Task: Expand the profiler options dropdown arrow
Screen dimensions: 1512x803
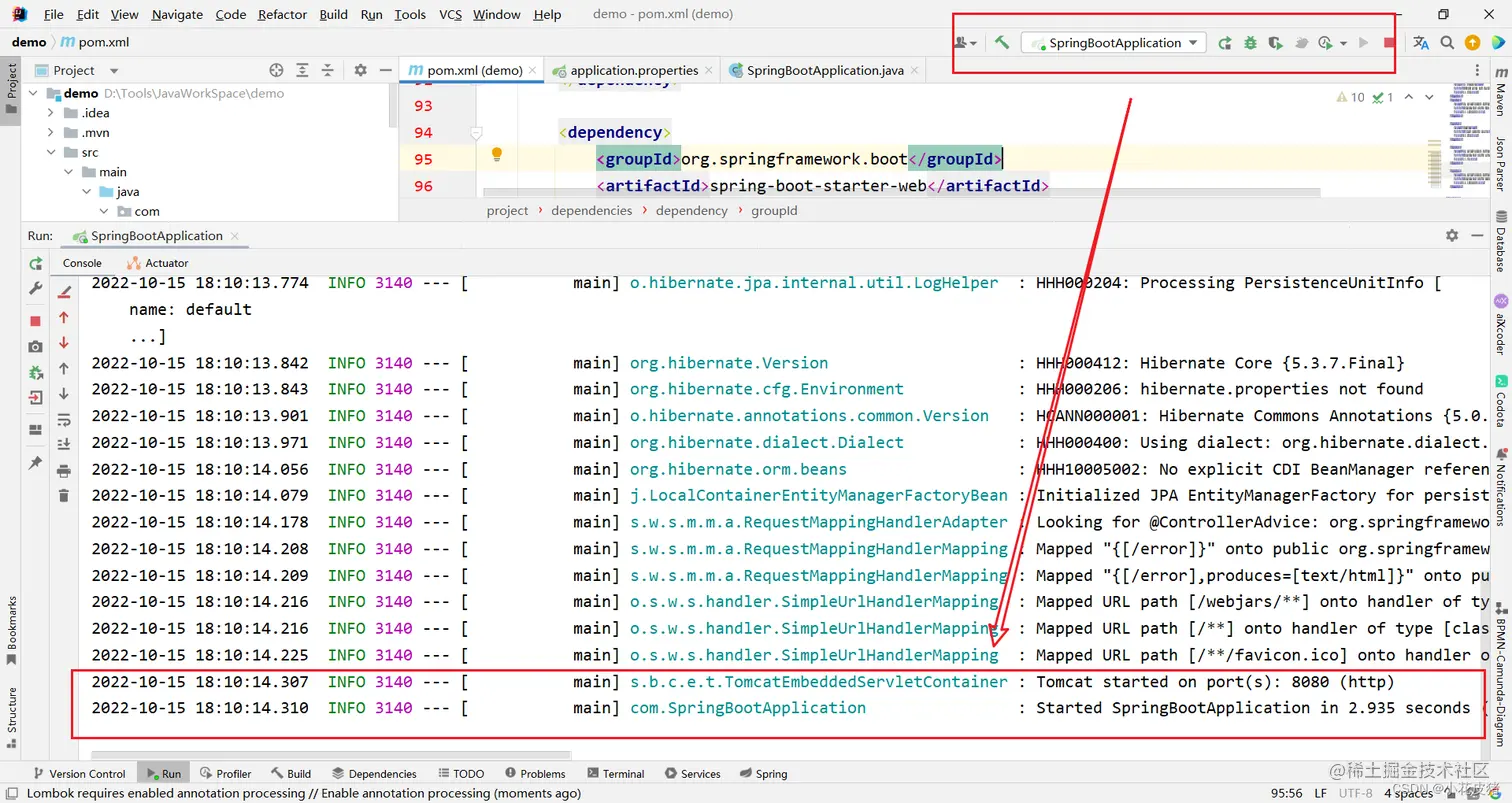Action: pos(1343,43)
